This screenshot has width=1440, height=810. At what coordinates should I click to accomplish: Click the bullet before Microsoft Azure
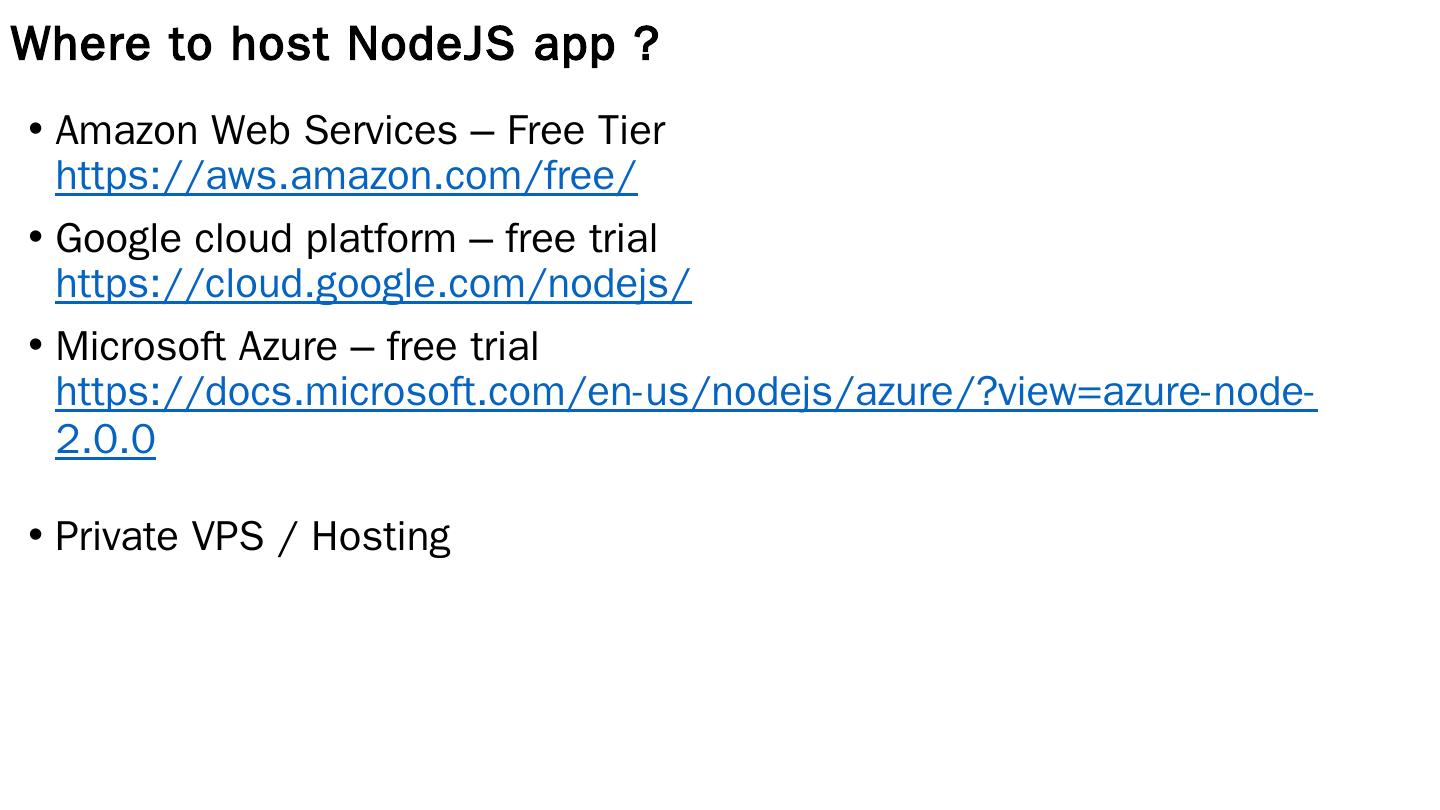coord(36,346)
